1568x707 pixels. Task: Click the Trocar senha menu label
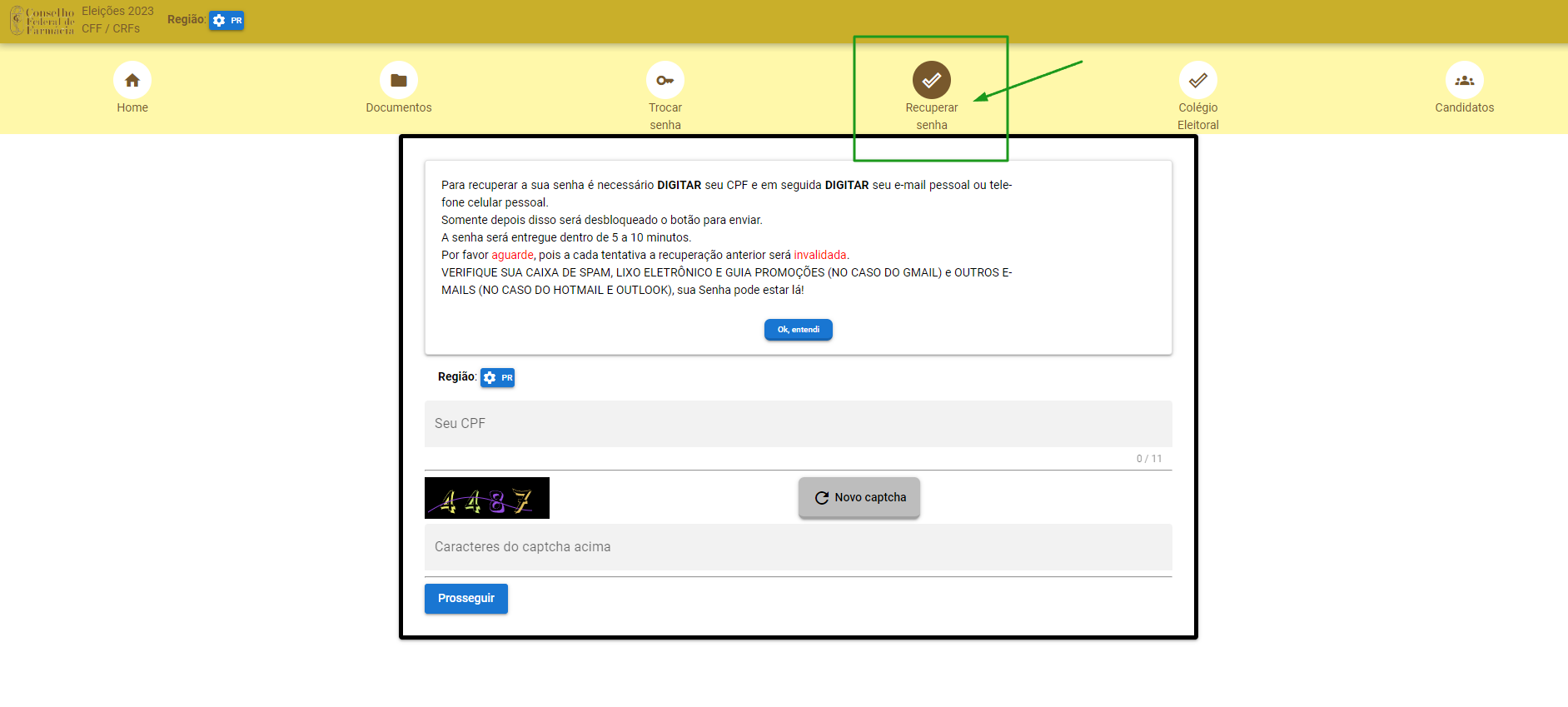pyautogui.click(x=665, y=117)
